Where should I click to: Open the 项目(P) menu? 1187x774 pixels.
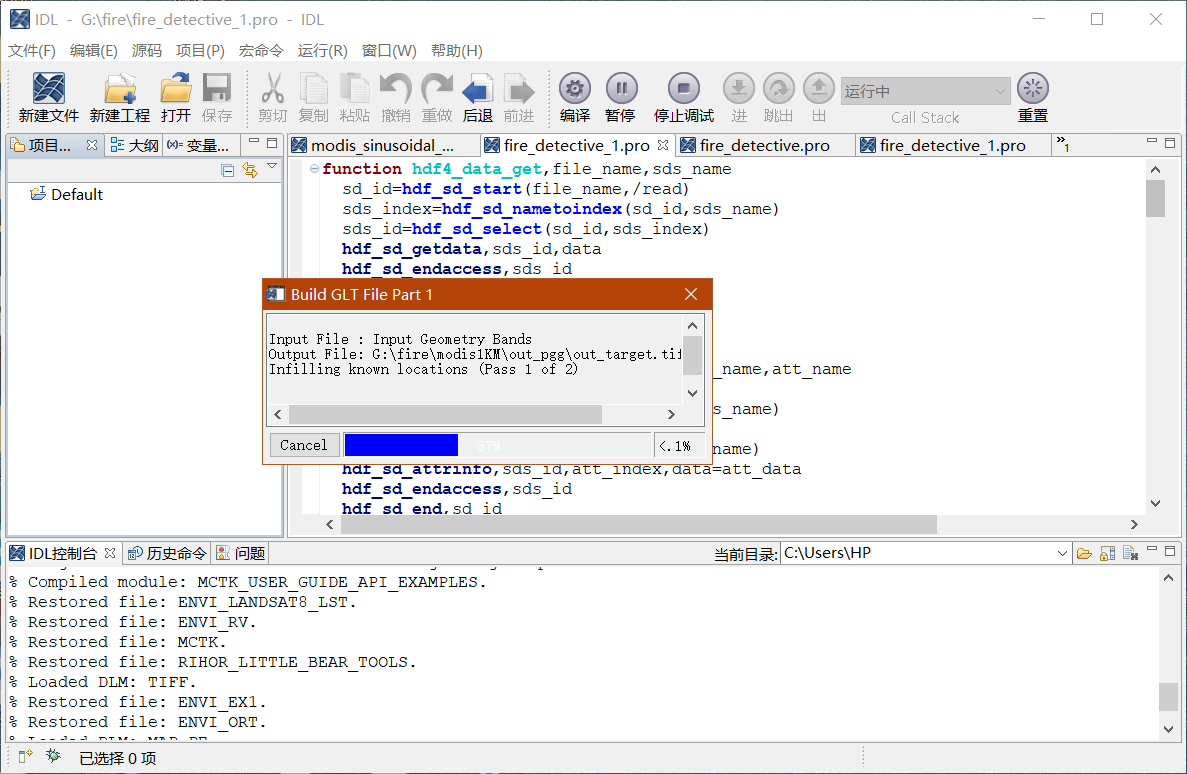coord(201,51)
